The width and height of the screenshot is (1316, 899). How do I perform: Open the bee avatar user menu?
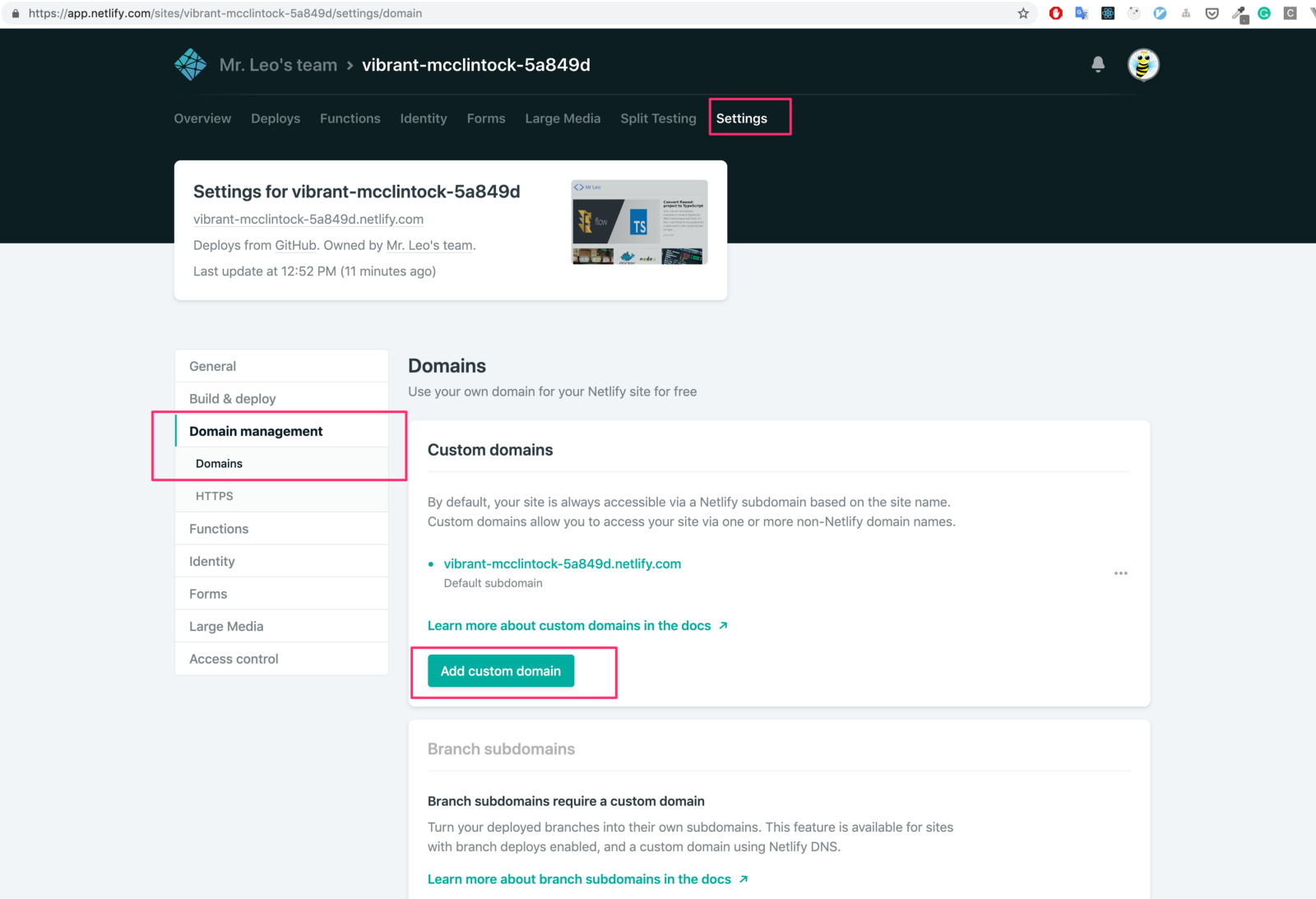pos(1143,64)
